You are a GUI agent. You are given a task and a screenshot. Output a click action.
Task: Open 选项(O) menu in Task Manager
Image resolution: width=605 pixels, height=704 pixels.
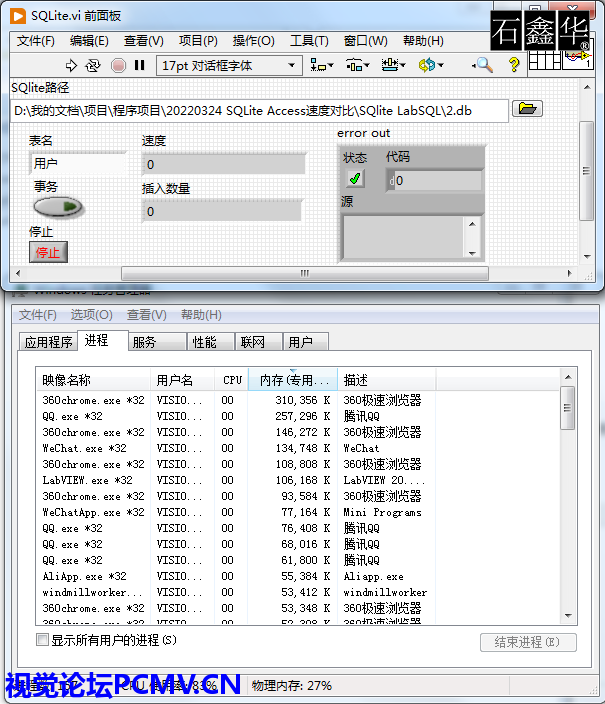(x=91, y=315)
